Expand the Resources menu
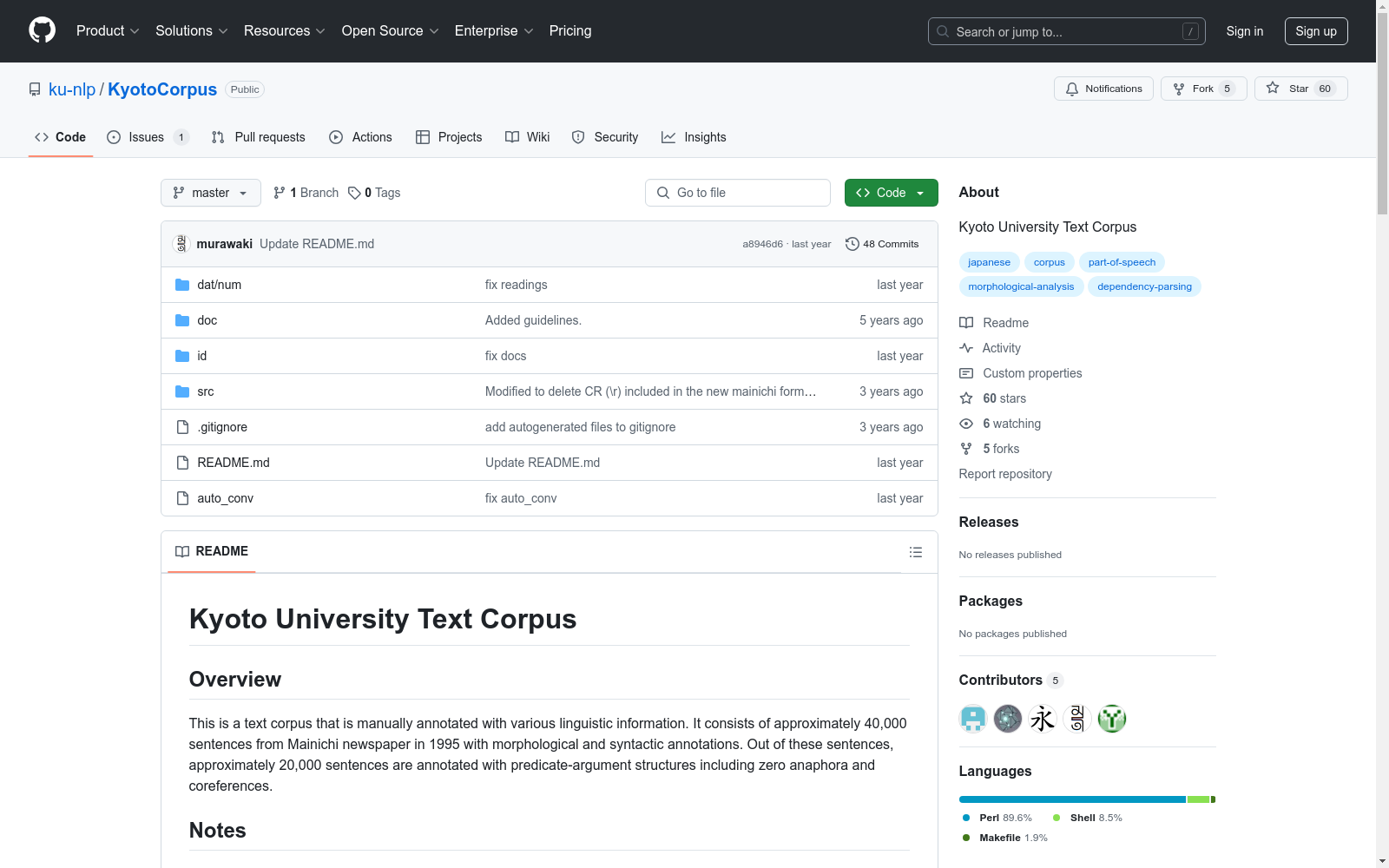Image resolution: width=1389 pixels, height=868 pixels. pyautogui.click(x=285, y=31)
